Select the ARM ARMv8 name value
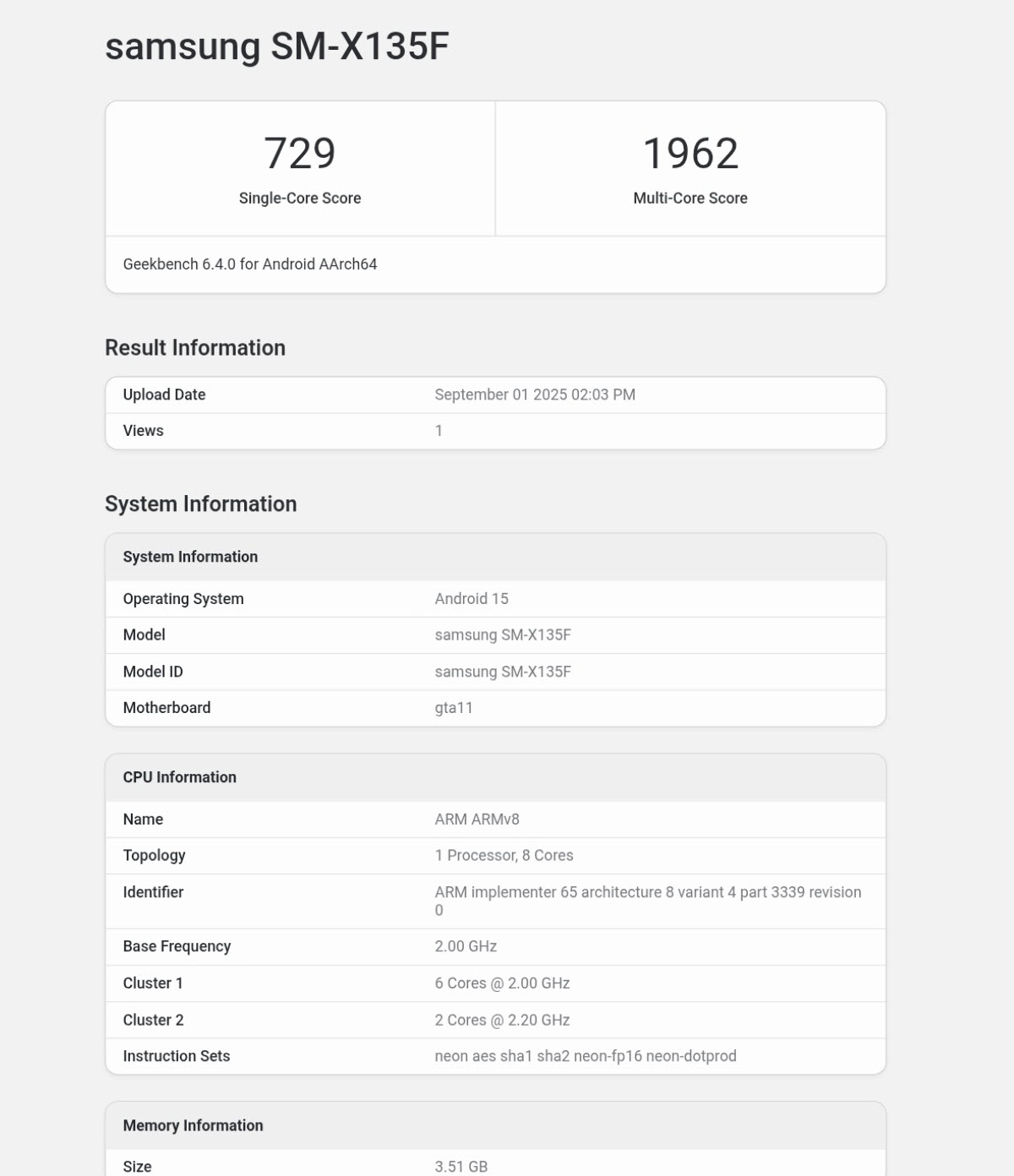 click(x=477, y=819)
